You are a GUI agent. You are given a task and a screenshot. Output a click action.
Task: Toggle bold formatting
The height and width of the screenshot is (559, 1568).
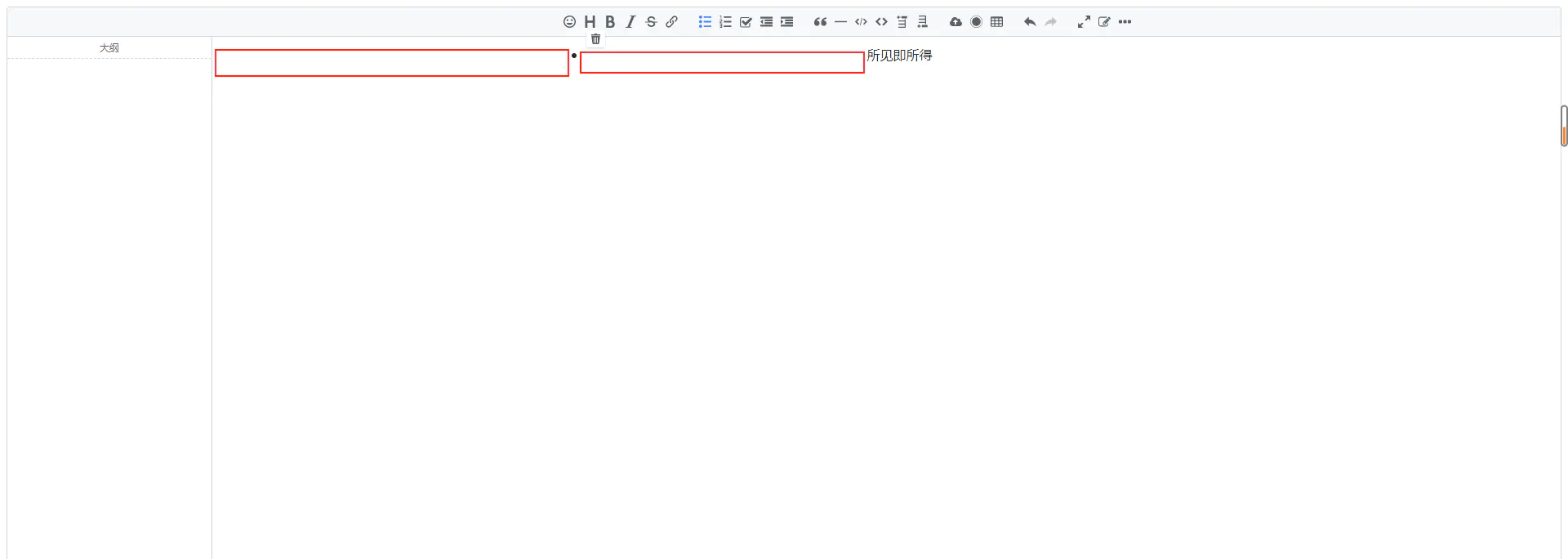pos(610,22)
